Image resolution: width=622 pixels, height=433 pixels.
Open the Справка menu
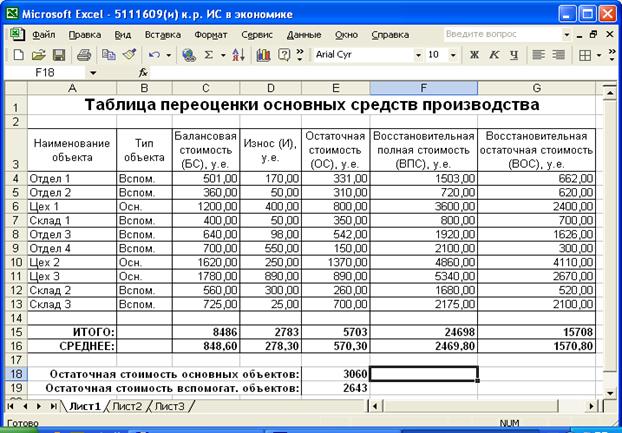[x=390, y=35]
